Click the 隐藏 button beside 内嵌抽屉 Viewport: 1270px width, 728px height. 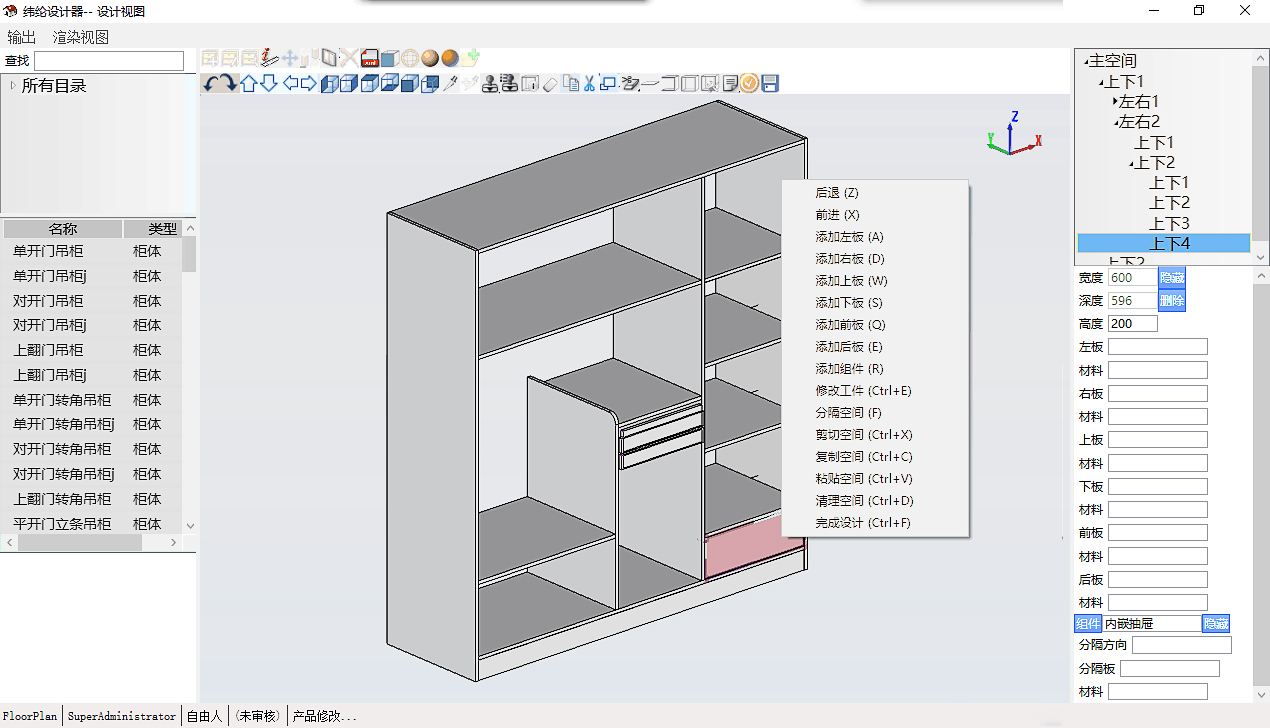click(1216, 624)
